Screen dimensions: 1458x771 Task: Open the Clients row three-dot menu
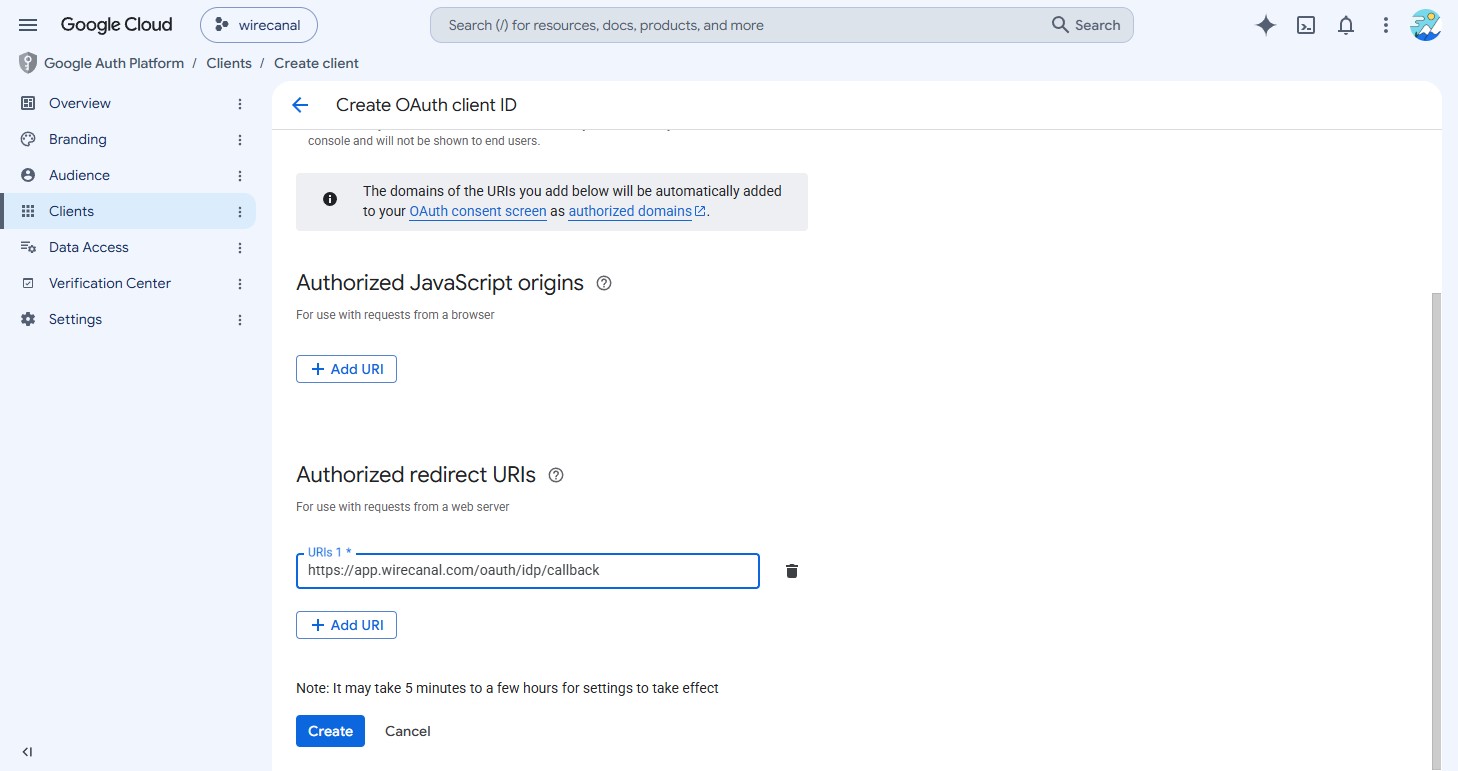(x=240, y=212)
